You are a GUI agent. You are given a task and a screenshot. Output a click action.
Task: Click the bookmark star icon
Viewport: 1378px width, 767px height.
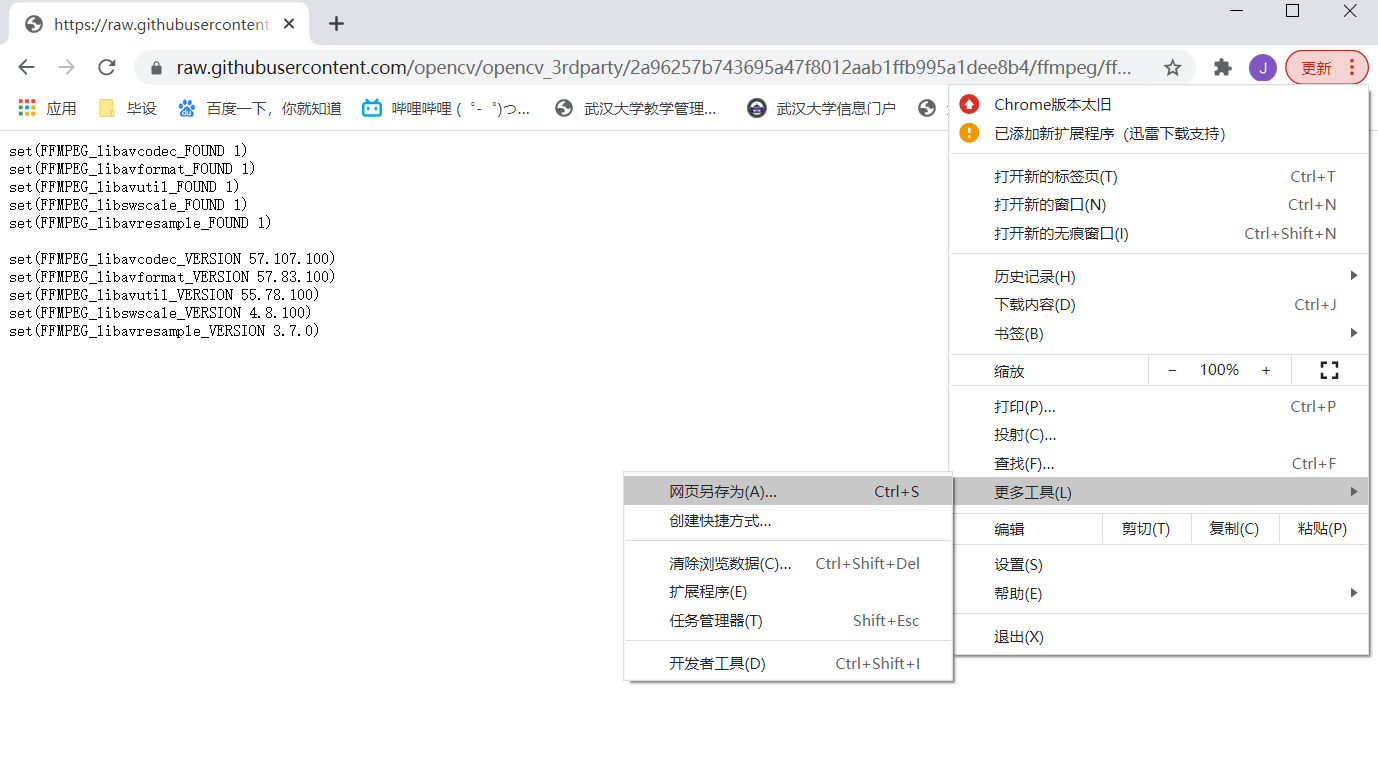1171,67
